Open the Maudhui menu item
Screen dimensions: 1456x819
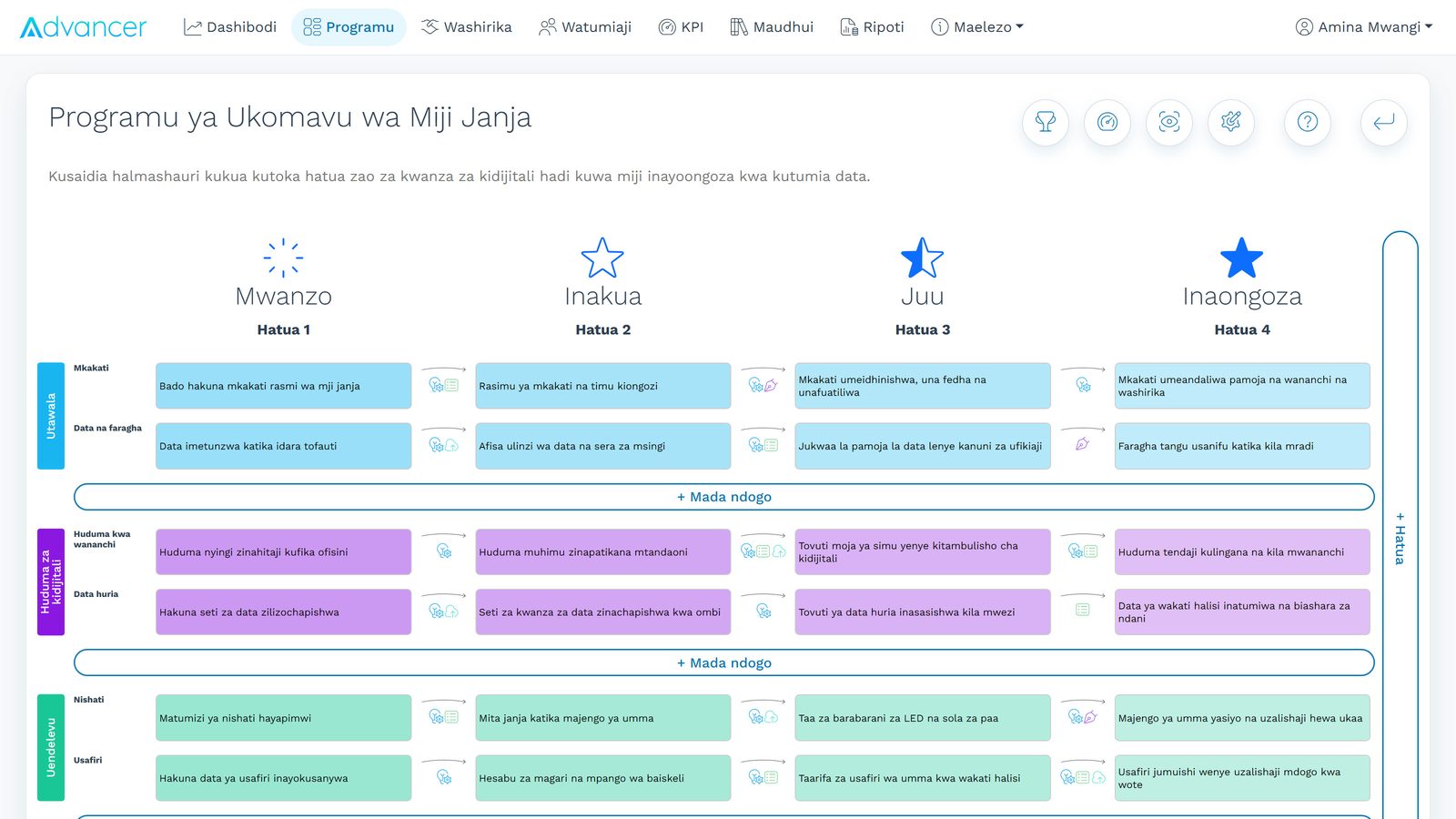772,27
